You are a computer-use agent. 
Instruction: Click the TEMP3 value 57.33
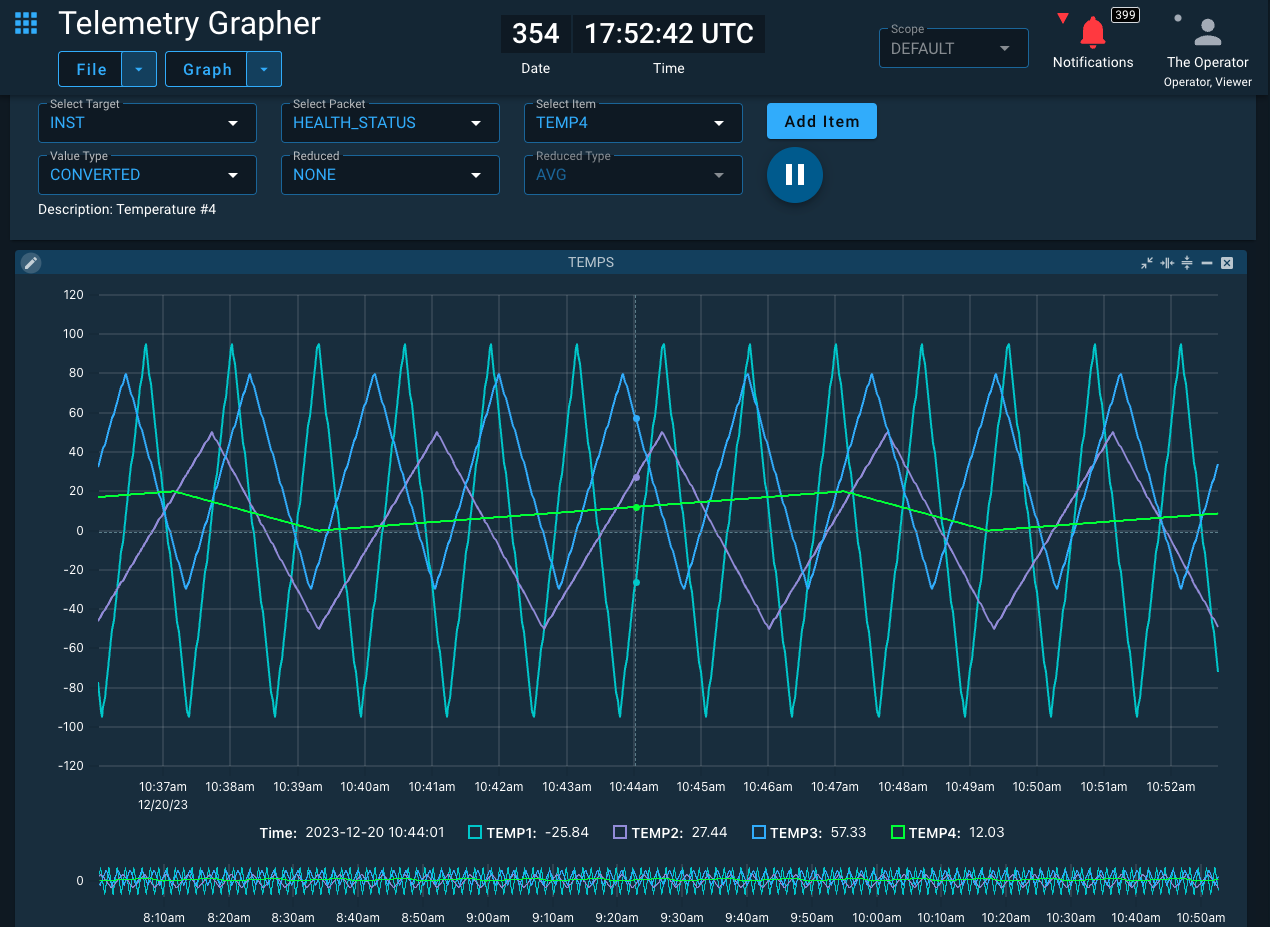848,832
